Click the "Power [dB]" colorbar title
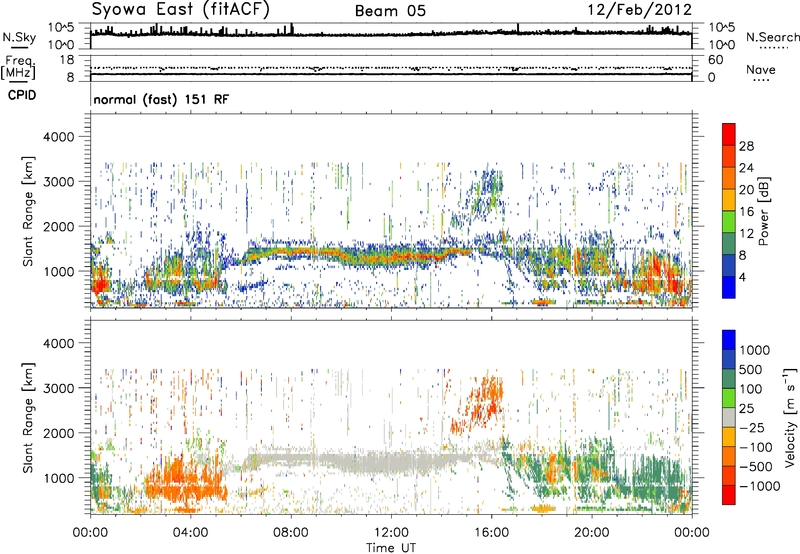The width and height of the screenshot is (800, 554). click(763, 211)
